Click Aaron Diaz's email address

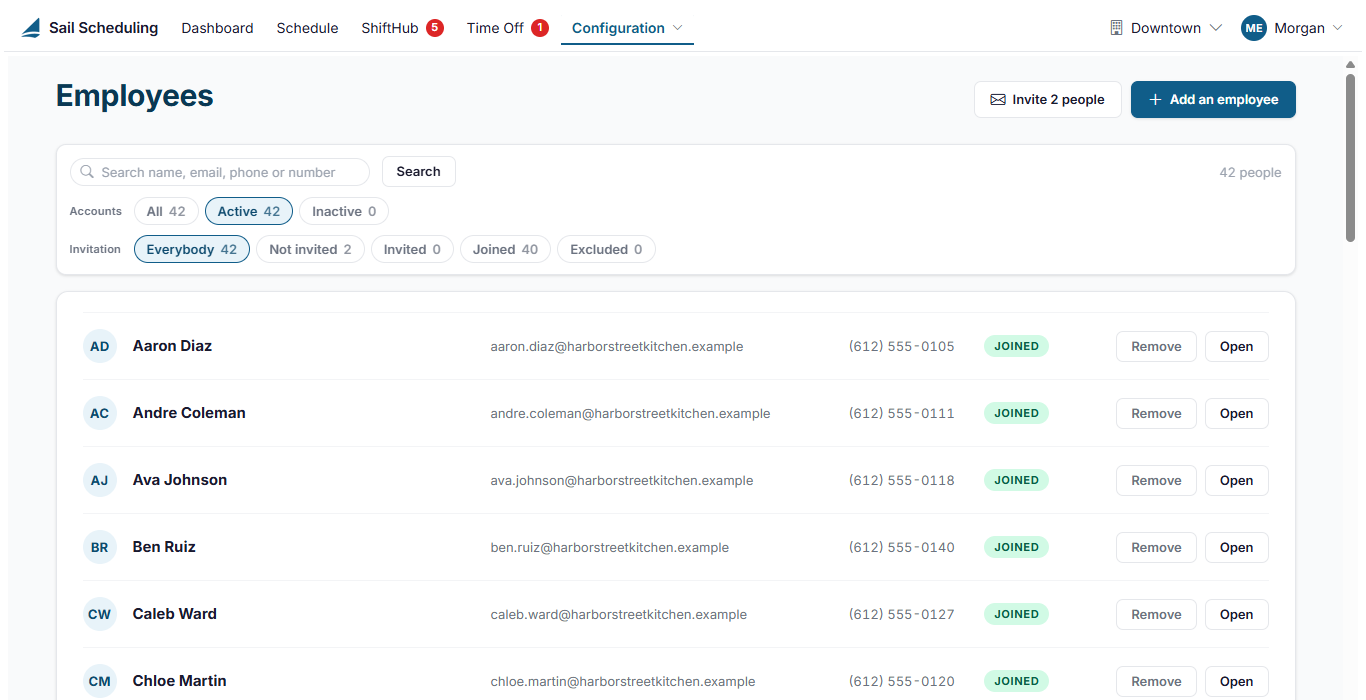tap(617, 347)
